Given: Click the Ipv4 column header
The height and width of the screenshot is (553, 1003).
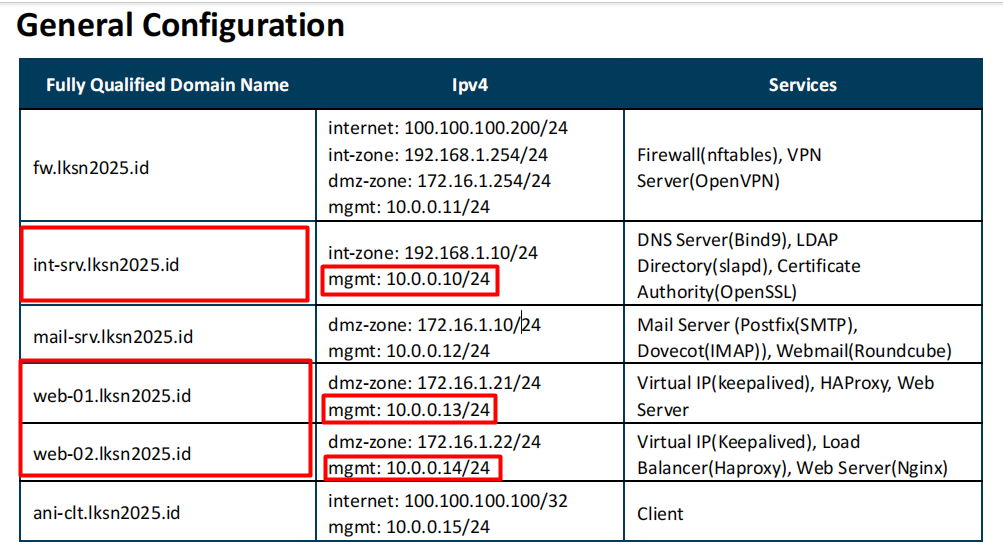Looking at the screenshot, I should tap(470, 85).
